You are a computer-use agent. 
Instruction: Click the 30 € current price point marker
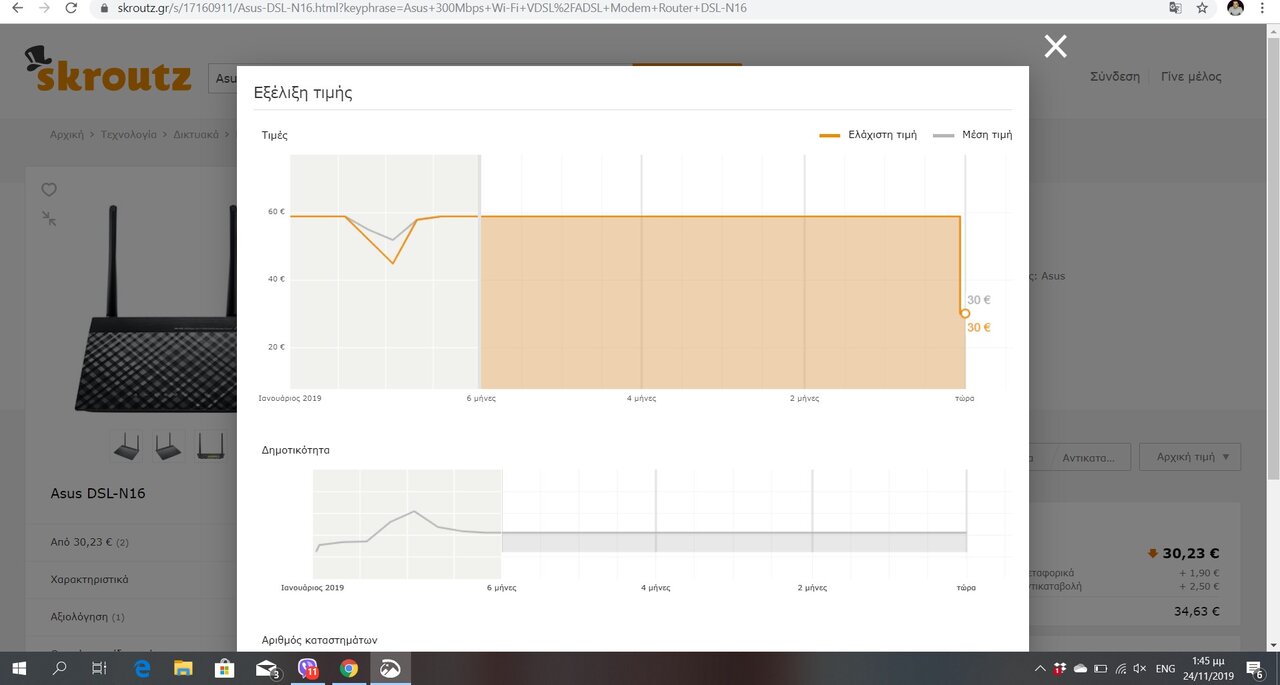pyautogui.click(x=965, y=313)
